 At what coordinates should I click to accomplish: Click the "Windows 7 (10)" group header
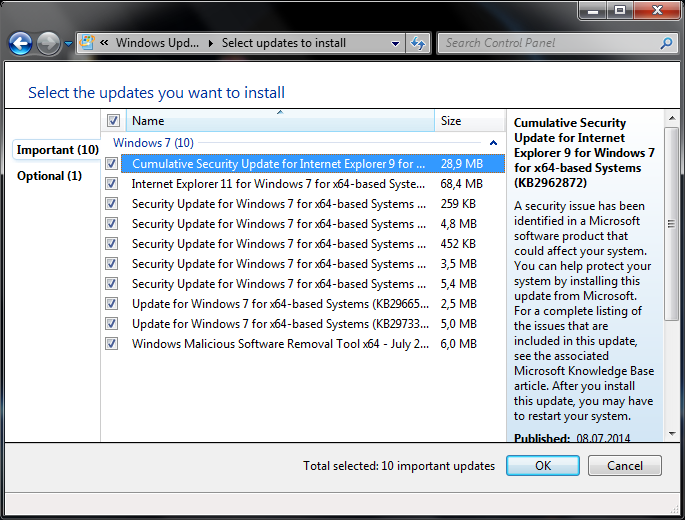point(153,143)
